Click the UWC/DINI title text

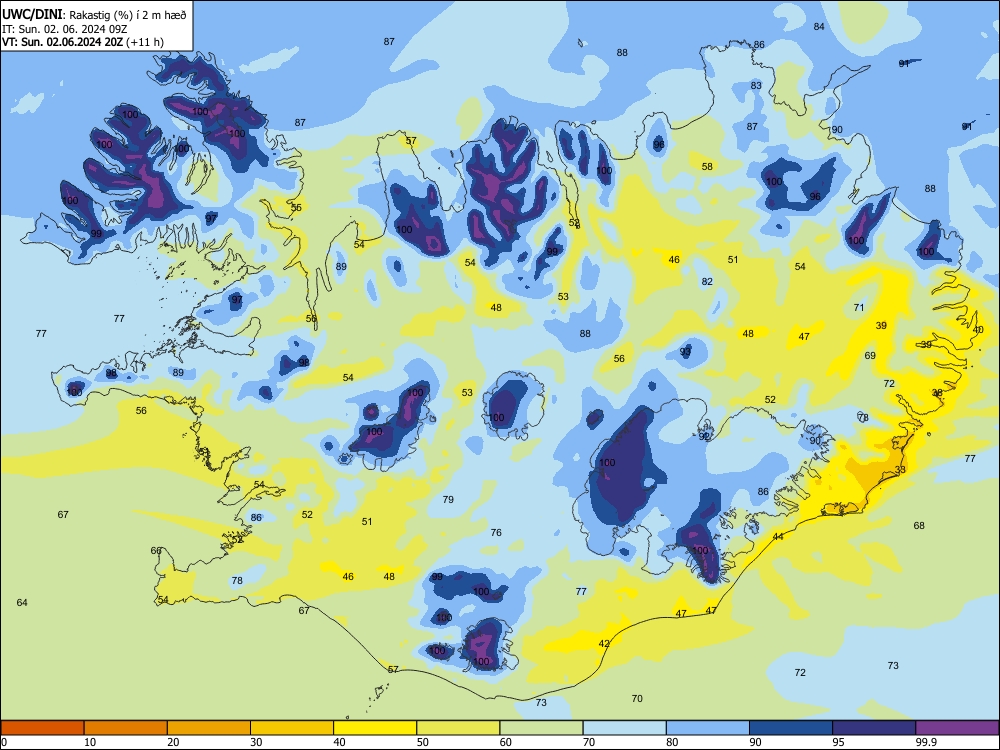(32, 14)
